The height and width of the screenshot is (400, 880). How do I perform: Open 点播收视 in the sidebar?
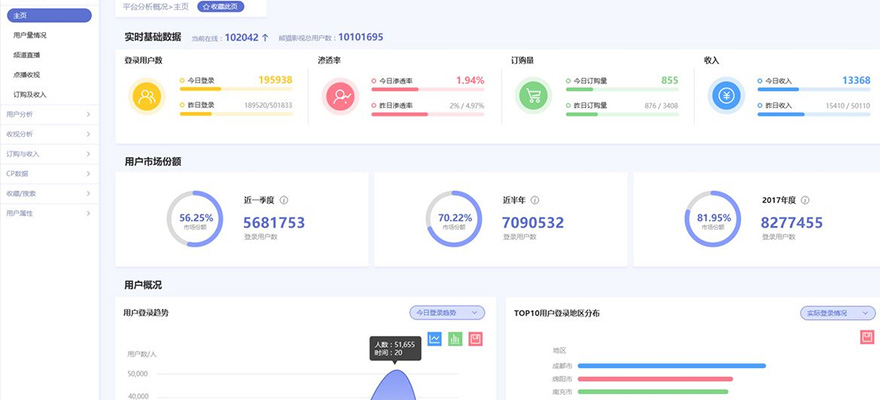point(26,75)
